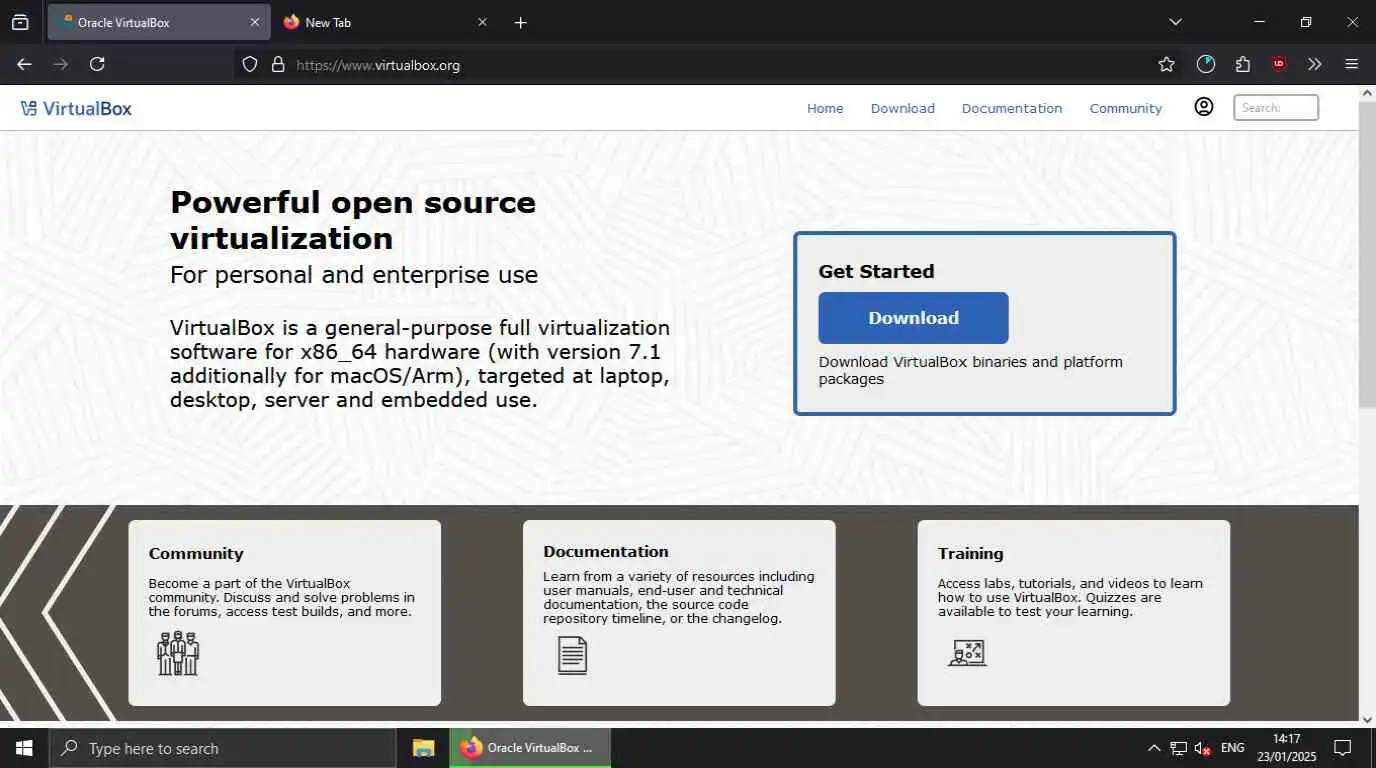Open the Firefox extensions puzzle icon

tap(1243, 64)
